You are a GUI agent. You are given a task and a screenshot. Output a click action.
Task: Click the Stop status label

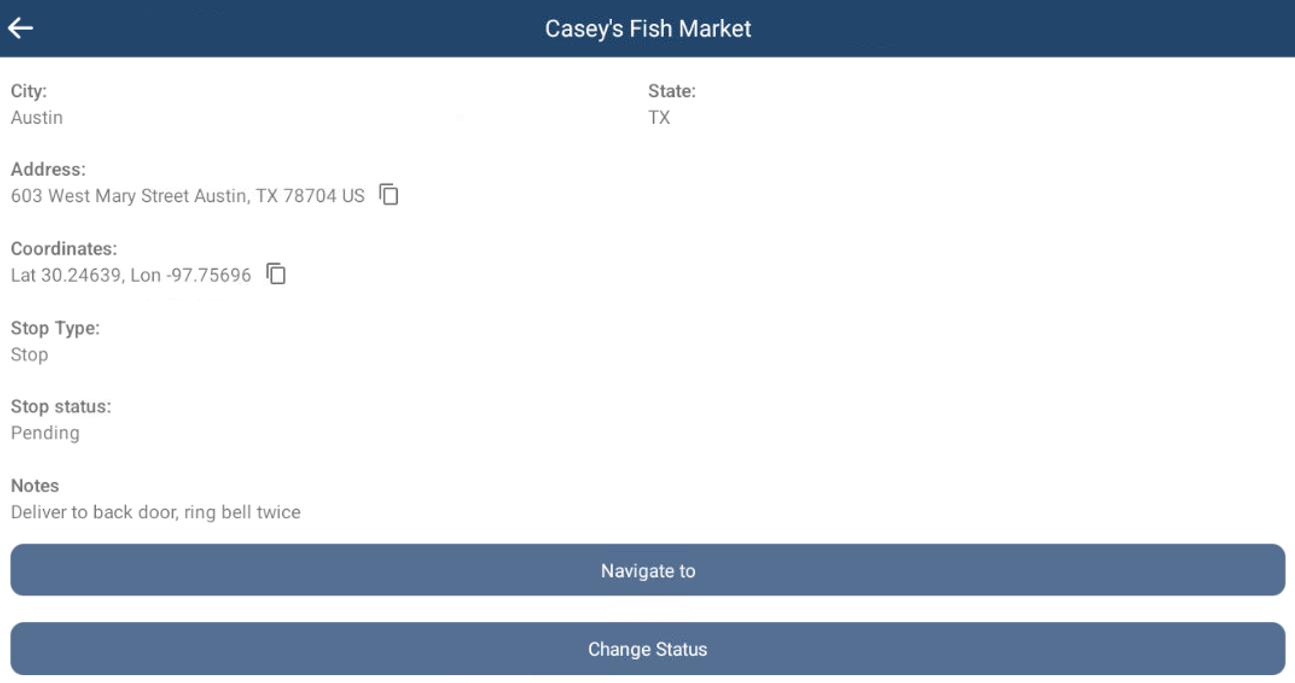[x=61, y=407]
